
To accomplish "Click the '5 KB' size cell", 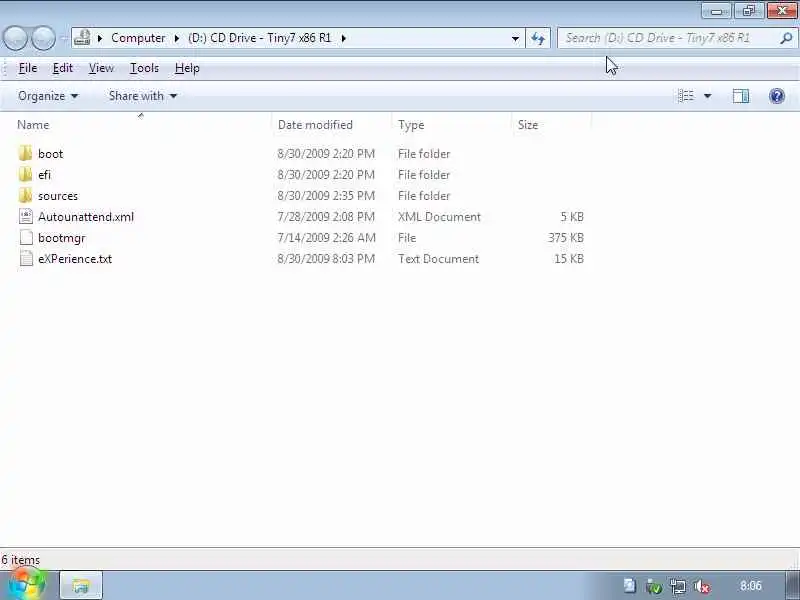I will click(x=572, y=217).
